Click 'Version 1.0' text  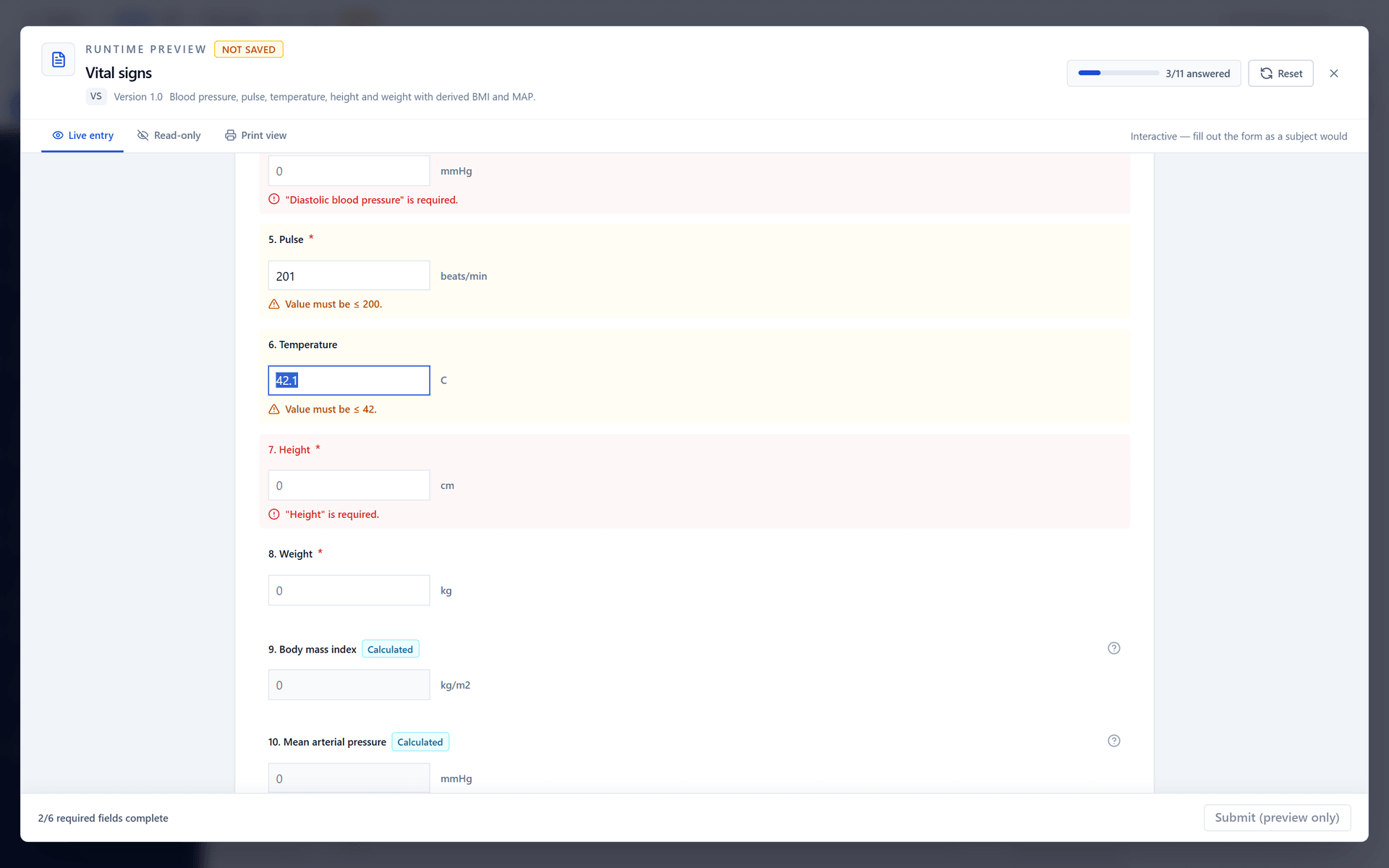point(138,97)
